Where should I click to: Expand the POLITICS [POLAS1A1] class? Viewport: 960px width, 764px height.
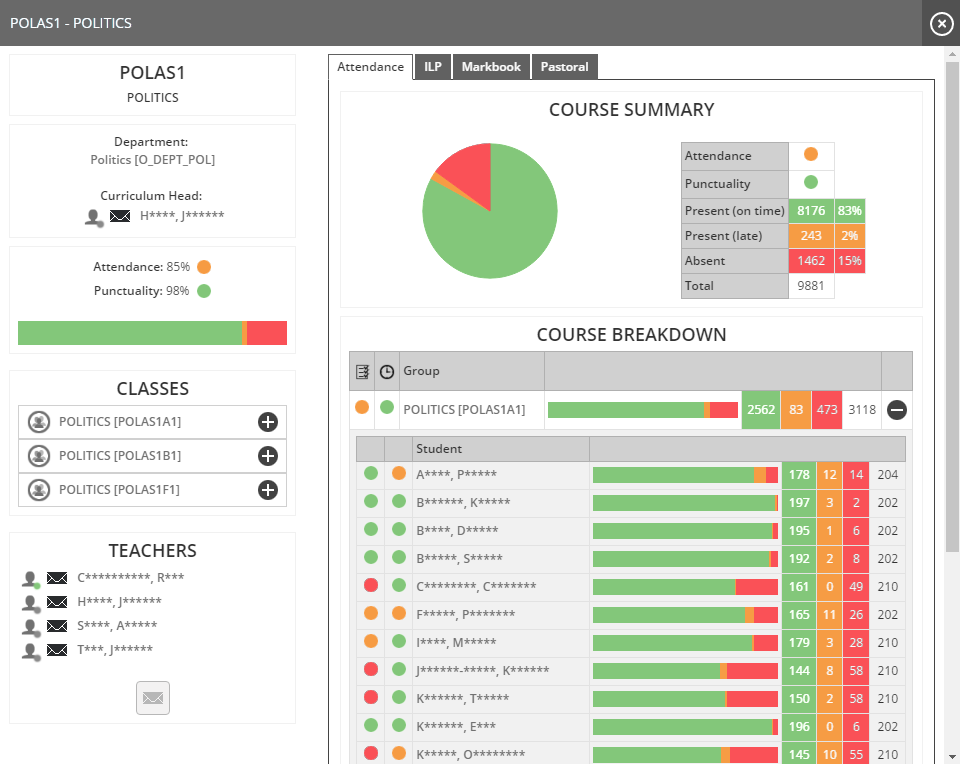tap(267, 422)
